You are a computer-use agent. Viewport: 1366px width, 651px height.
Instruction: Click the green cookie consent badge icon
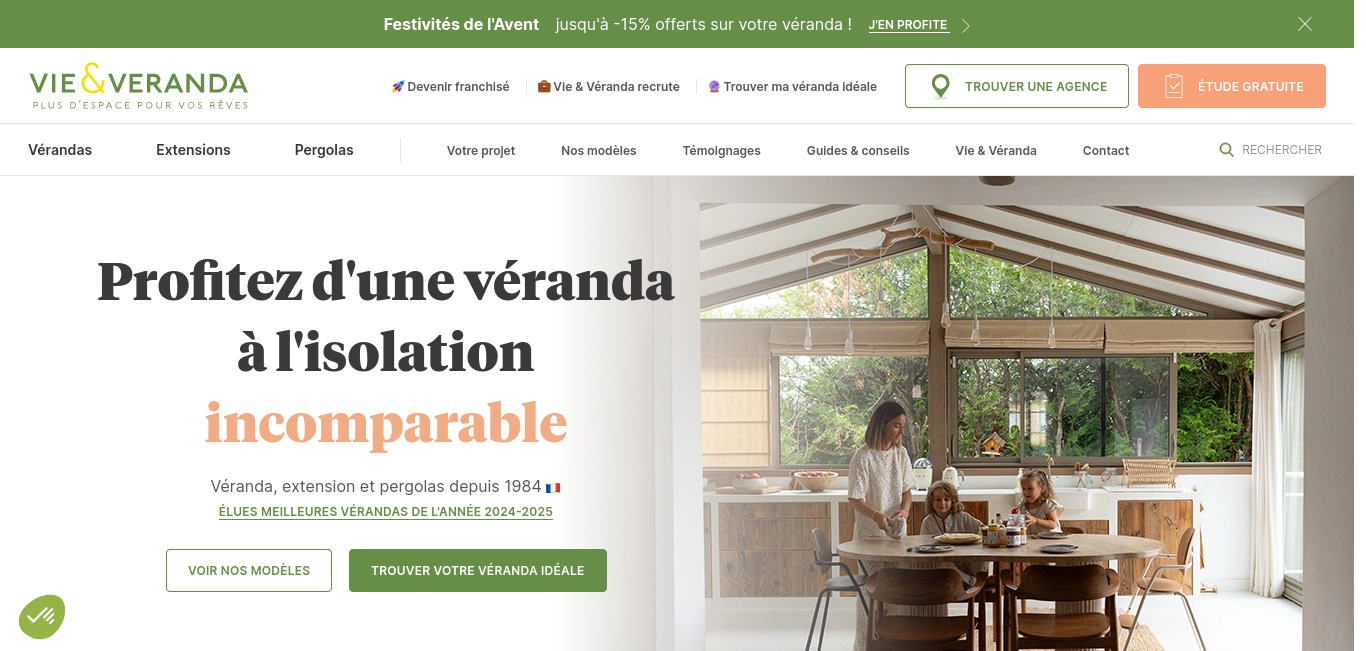[x=42, y=617]
